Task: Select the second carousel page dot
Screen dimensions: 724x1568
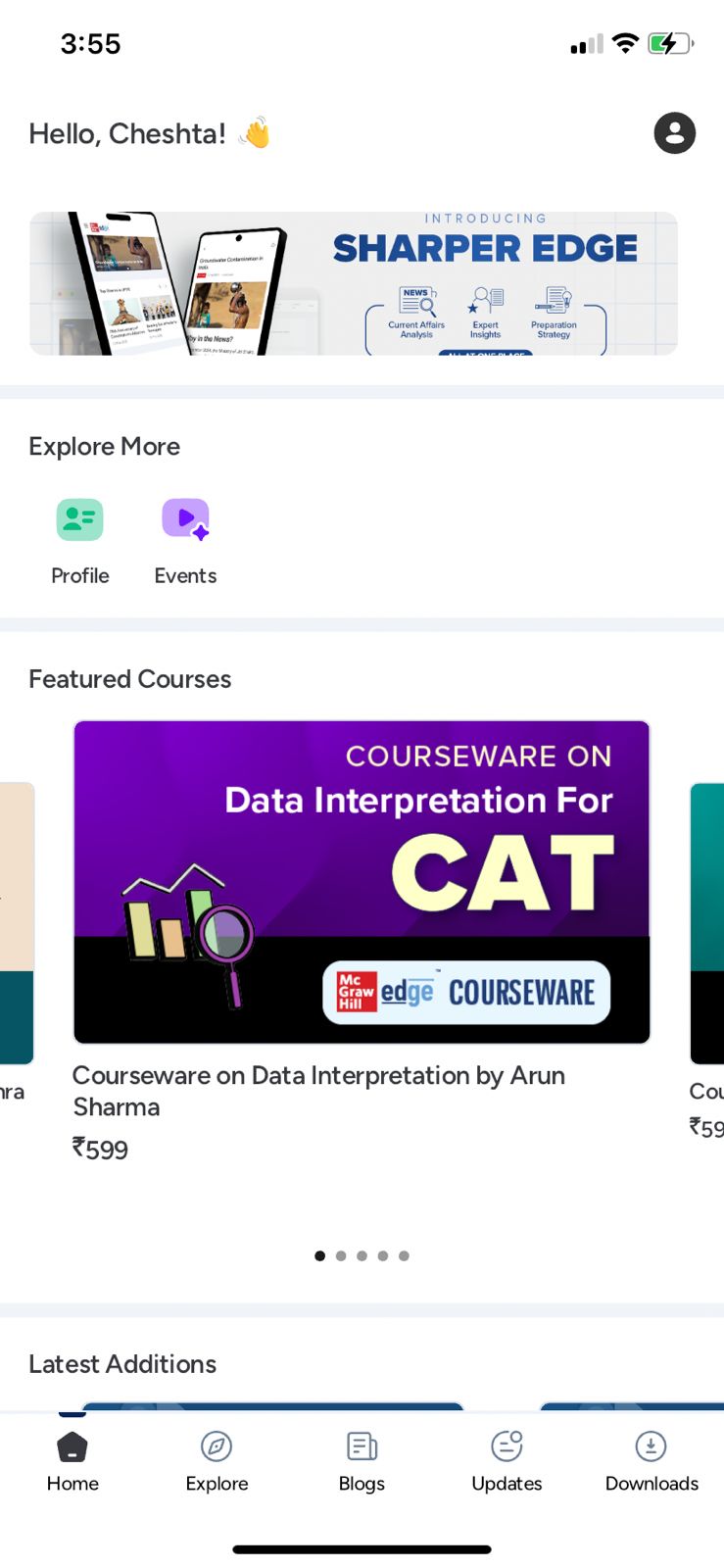Action: pyautogui.click(x=341, y=1255)
